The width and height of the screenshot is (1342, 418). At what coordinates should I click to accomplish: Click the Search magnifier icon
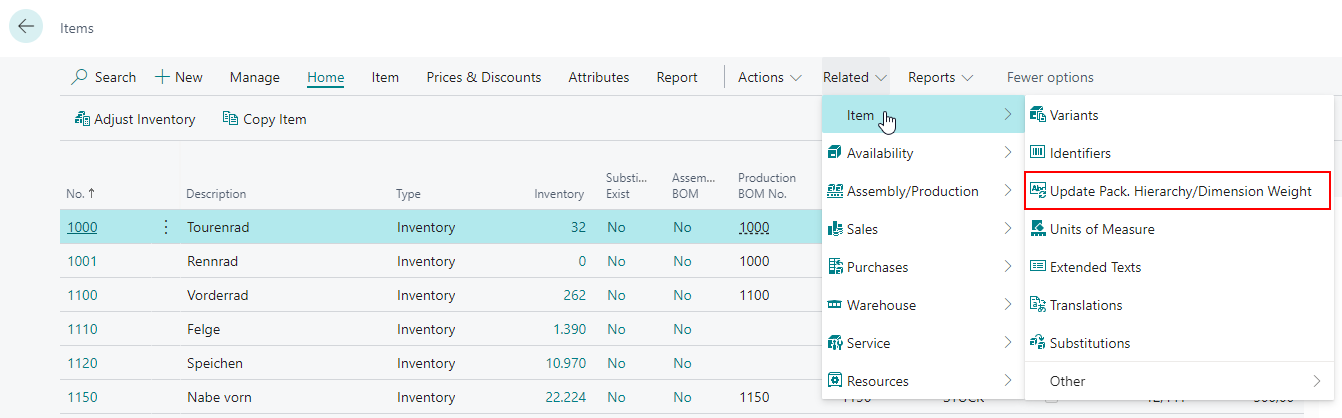point(80,78)
